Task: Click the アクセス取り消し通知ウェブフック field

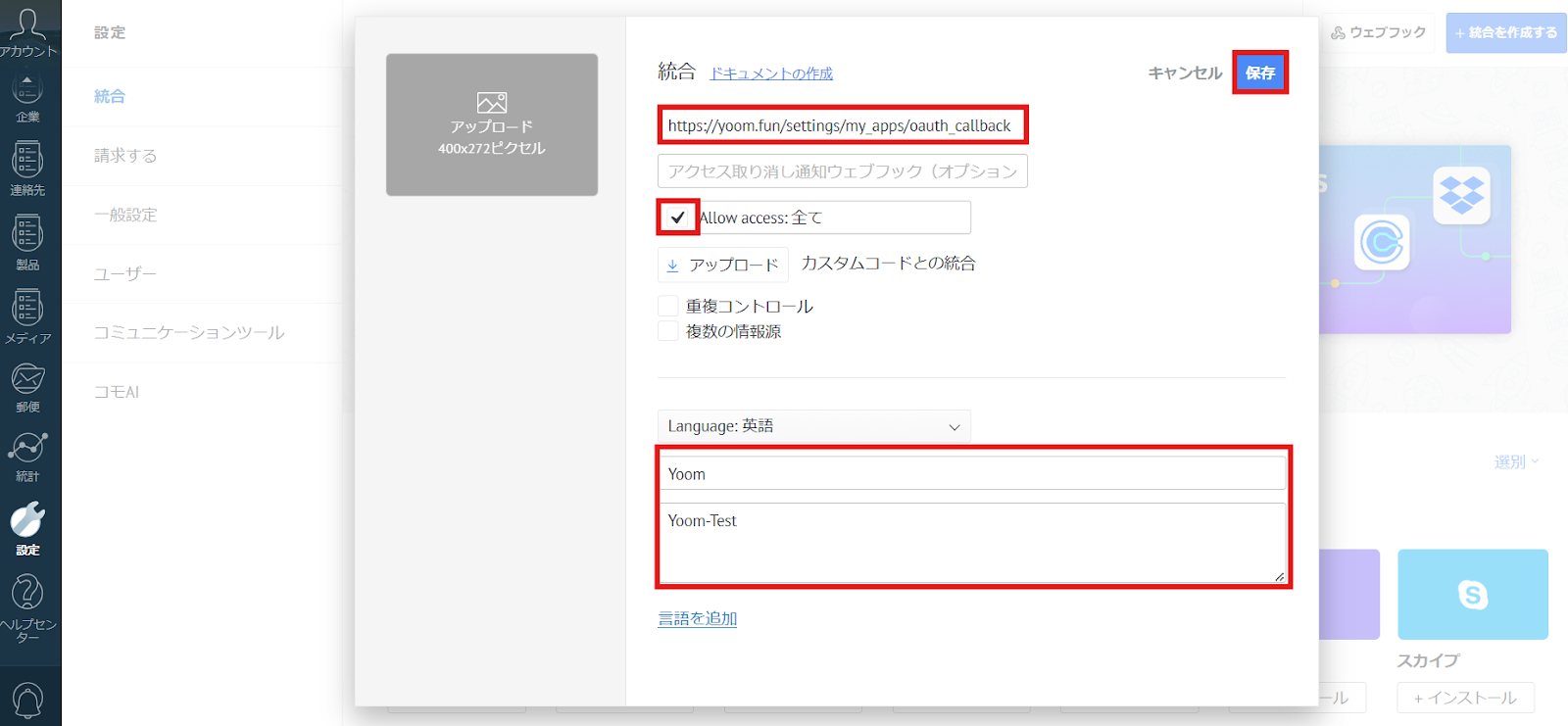Action: (x=843, y=170)
